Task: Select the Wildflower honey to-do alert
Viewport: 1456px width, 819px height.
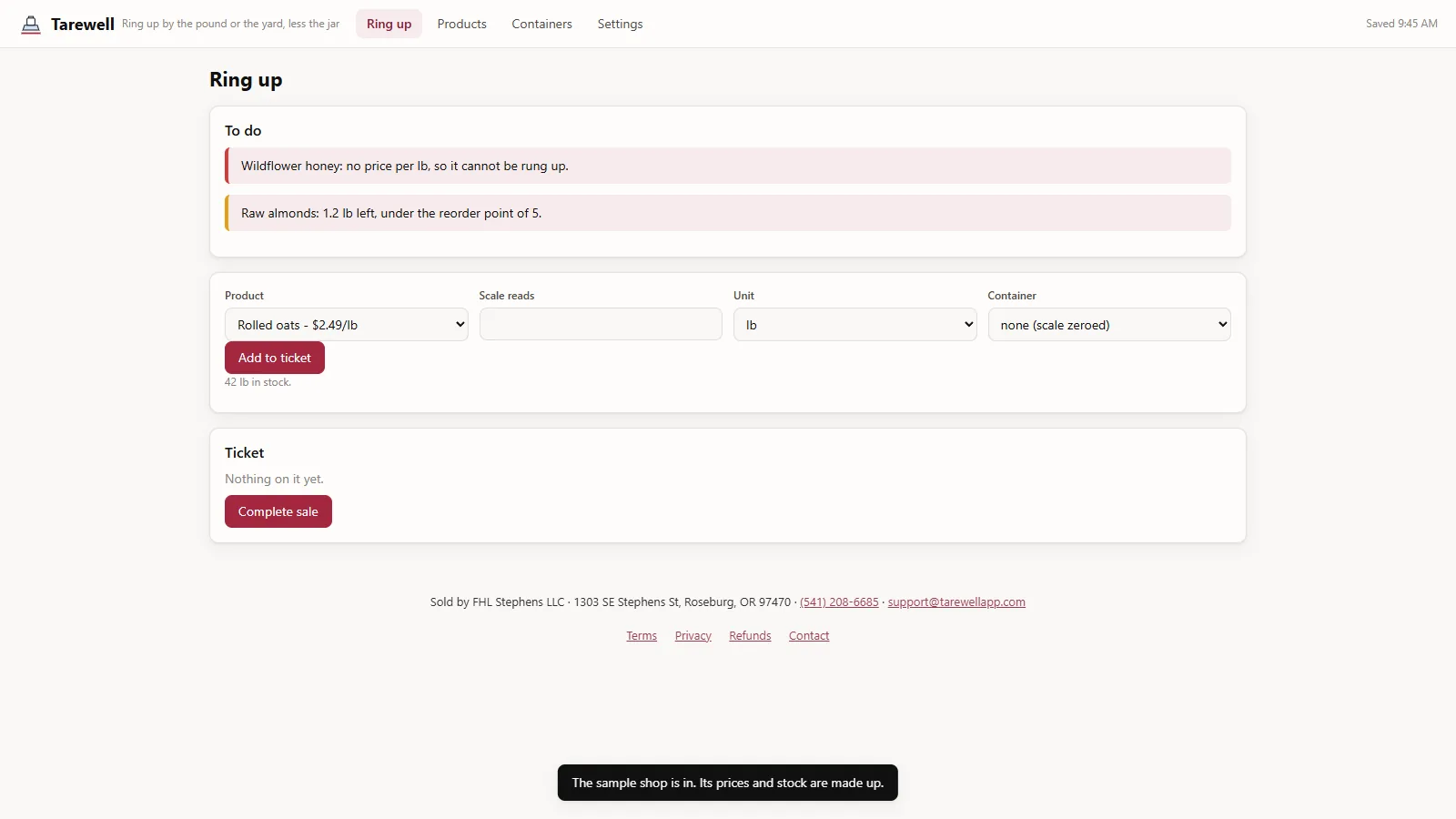Action: pos(728,166)
